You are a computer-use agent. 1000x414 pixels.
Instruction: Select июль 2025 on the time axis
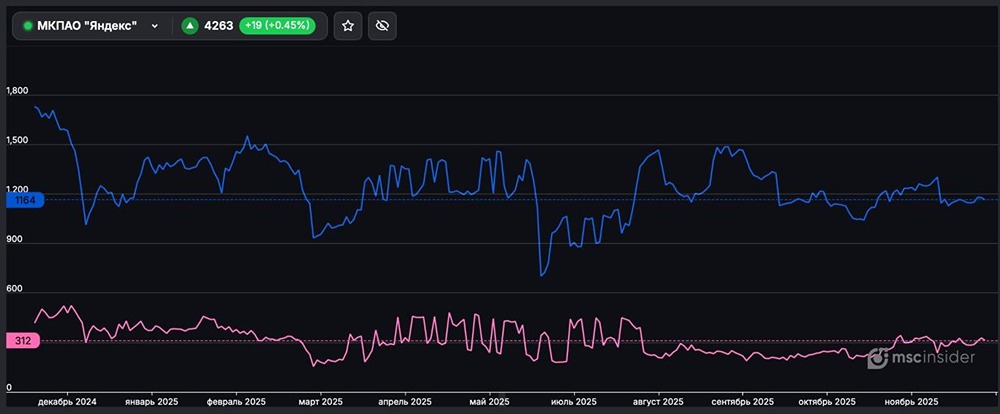point(574,400)
